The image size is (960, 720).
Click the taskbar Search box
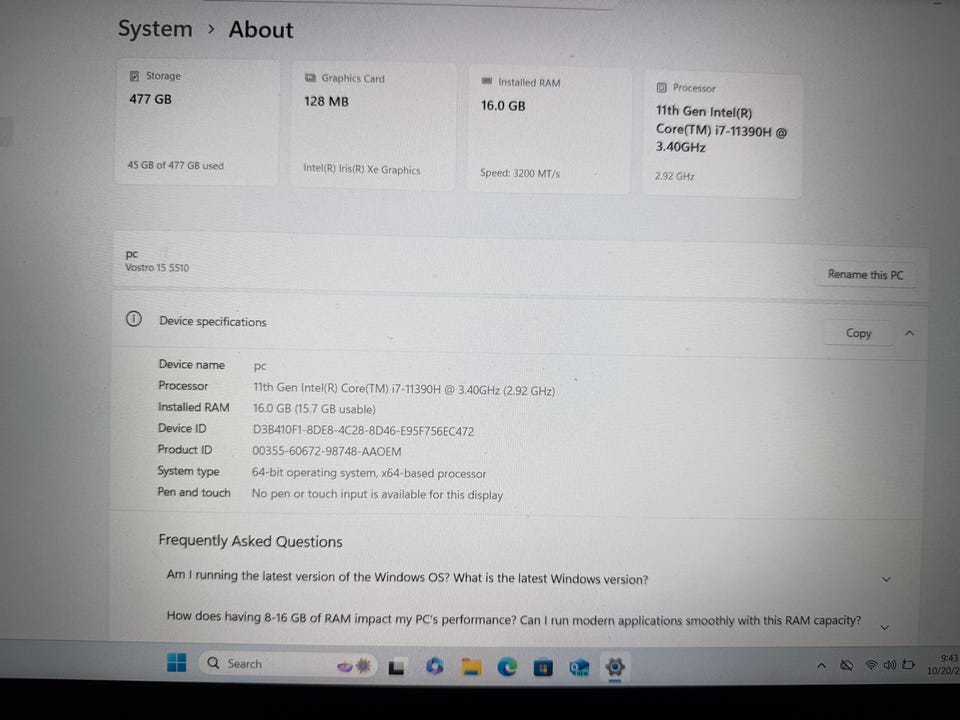tap(288, 664)
